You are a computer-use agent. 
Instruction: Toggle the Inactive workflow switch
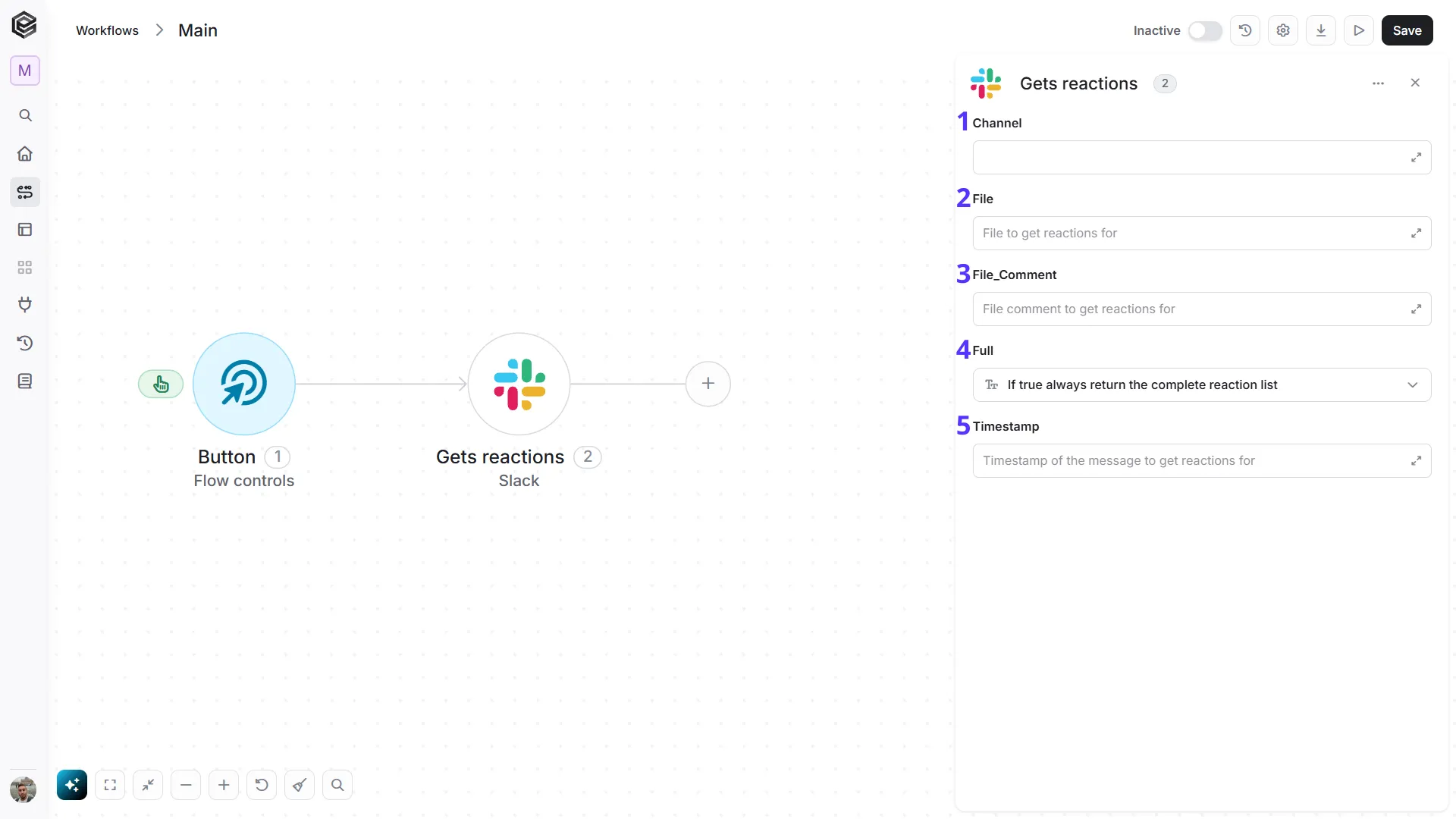pos(1205,30)
